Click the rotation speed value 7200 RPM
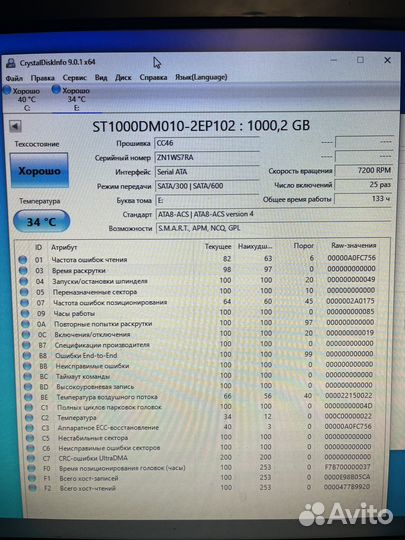 click(x=363, y=170)
